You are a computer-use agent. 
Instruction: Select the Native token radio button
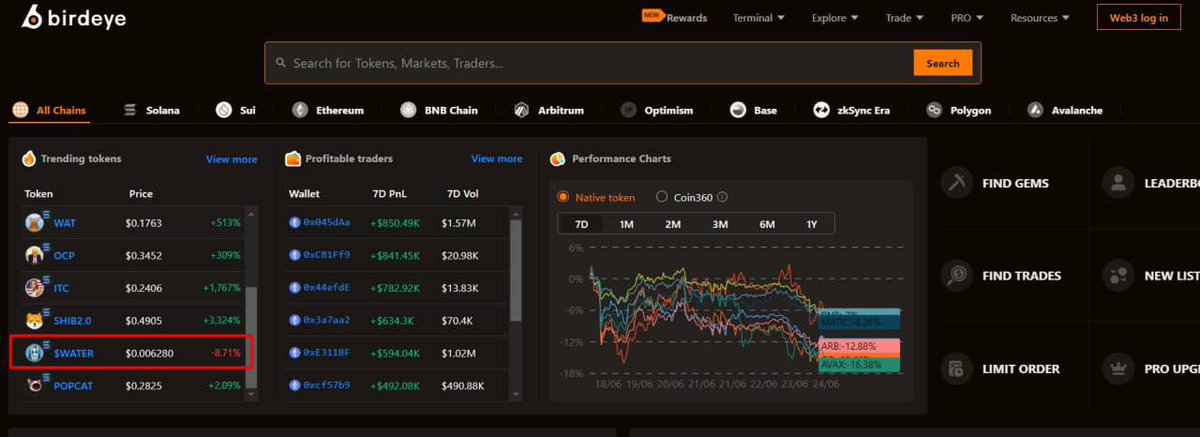click(x=563, y=197)
